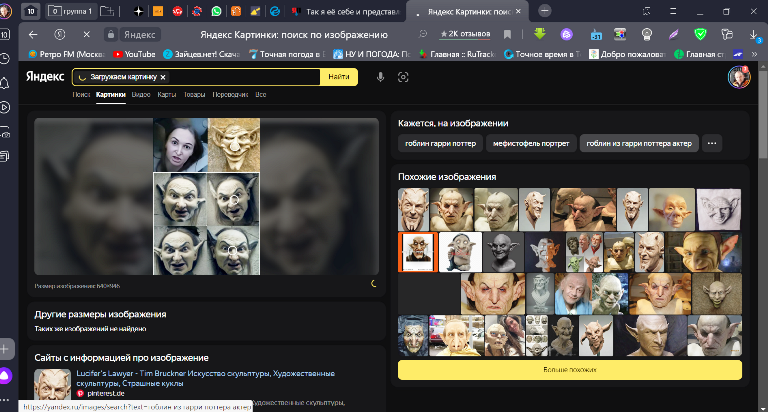Click the 'гоблин гарри поттер' suggestion chip
Image resolution: width=768 pixels, height=412 pixels.
coord(440,144)
